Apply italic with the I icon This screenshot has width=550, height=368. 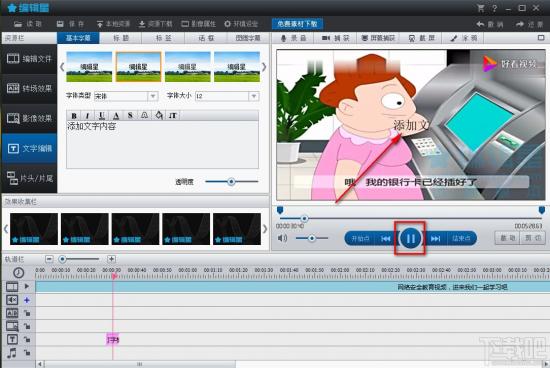pyautogui.click(x=87, y=115)
